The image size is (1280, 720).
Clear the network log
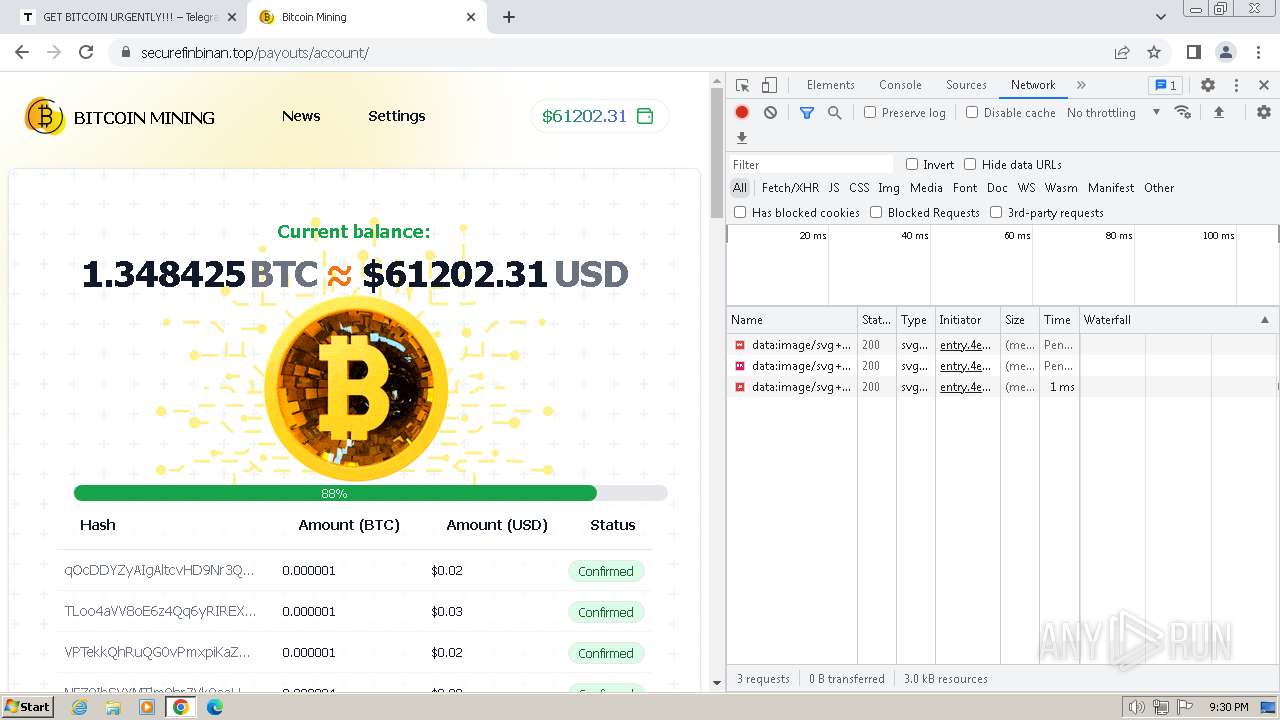(x=770, y=113)
